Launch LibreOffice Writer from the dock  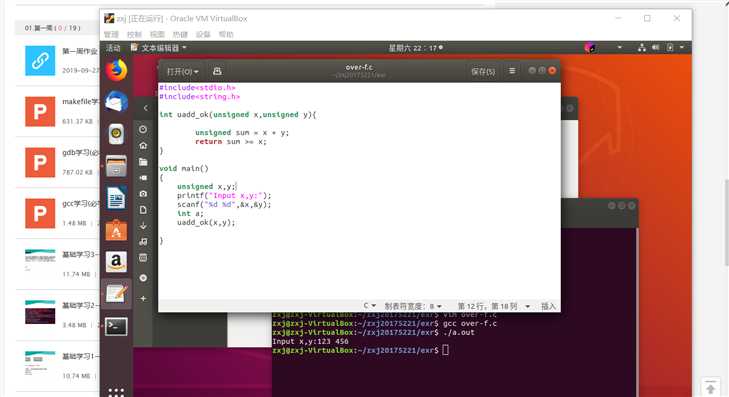click(x=116, y=198)
